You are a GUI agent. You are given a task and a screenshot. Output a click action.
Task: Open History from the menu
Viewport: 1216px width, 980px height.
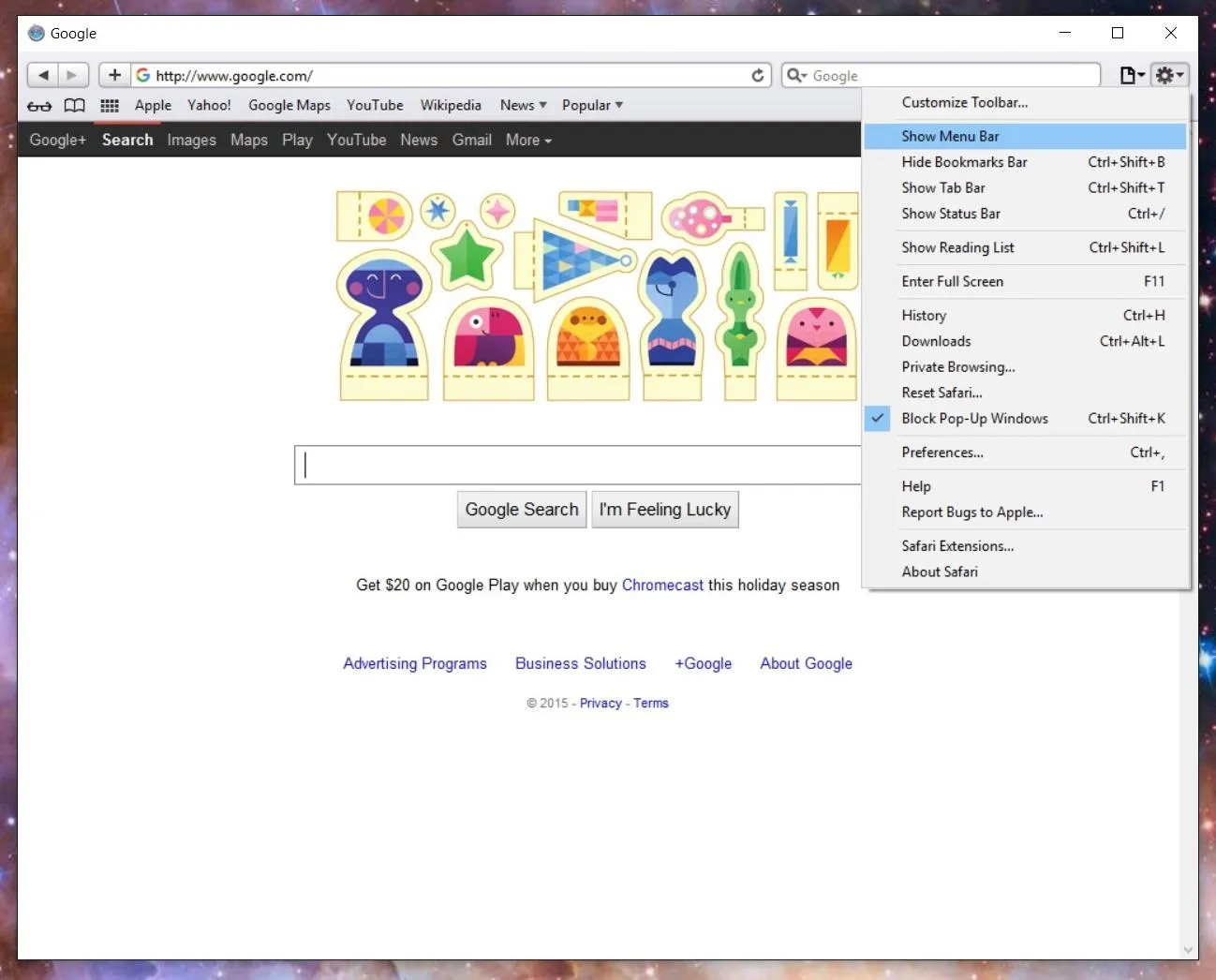1026,316
